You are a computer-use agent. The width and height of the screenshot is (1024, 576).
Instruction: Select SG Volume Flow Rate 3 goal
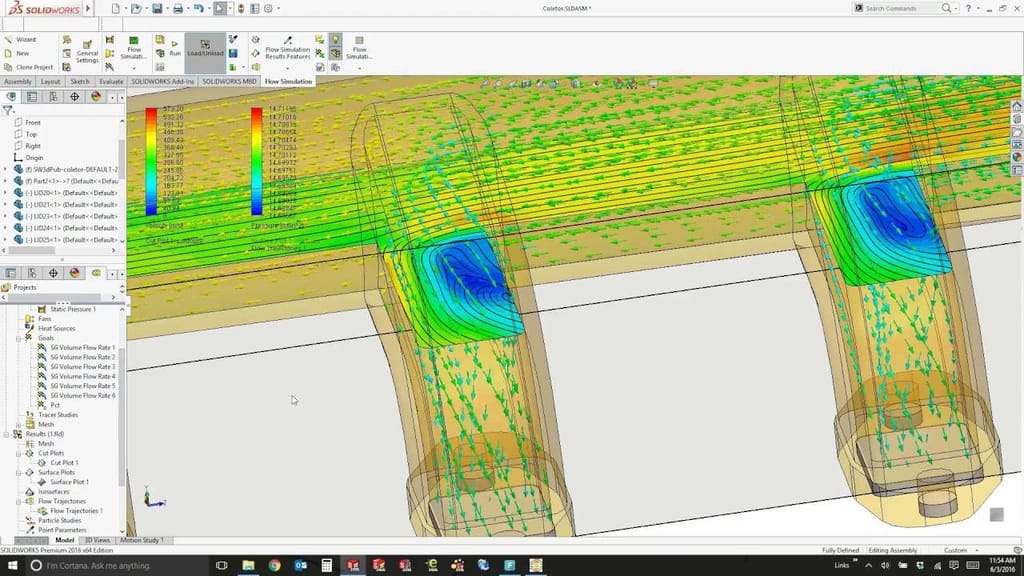coord(75,366)
